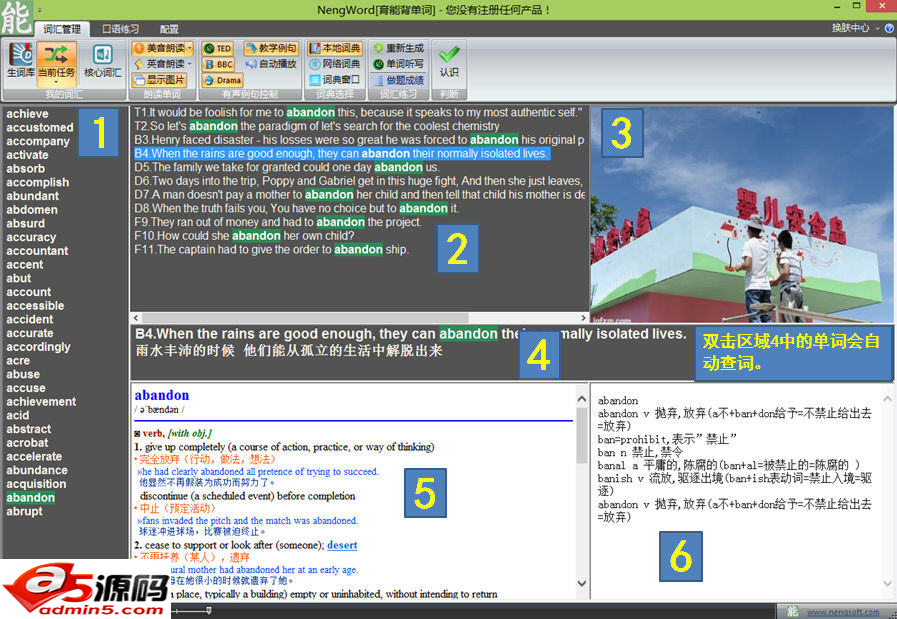Screen dimensions: 897x619
Task: Select the word 'accordingly' in the list
Action: click(38, 347)
